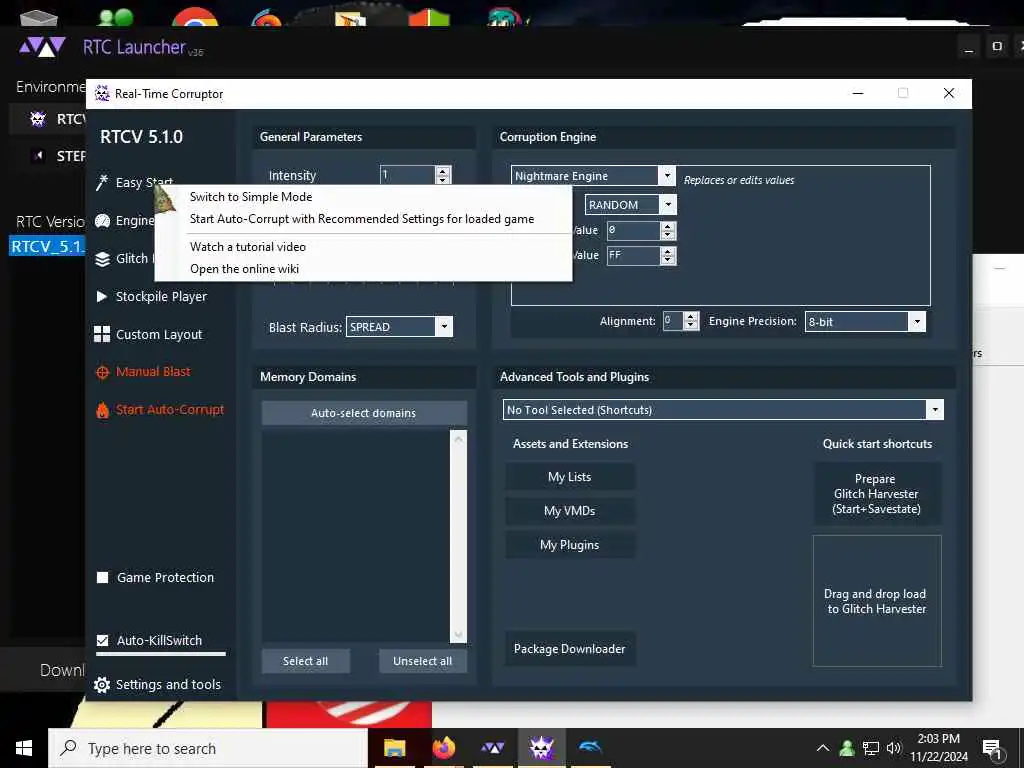The height and width of the screenshot is (768, 1024).
Task: Select RTCV_5.1 version in launcher list
Action: [x=47, y=246]
